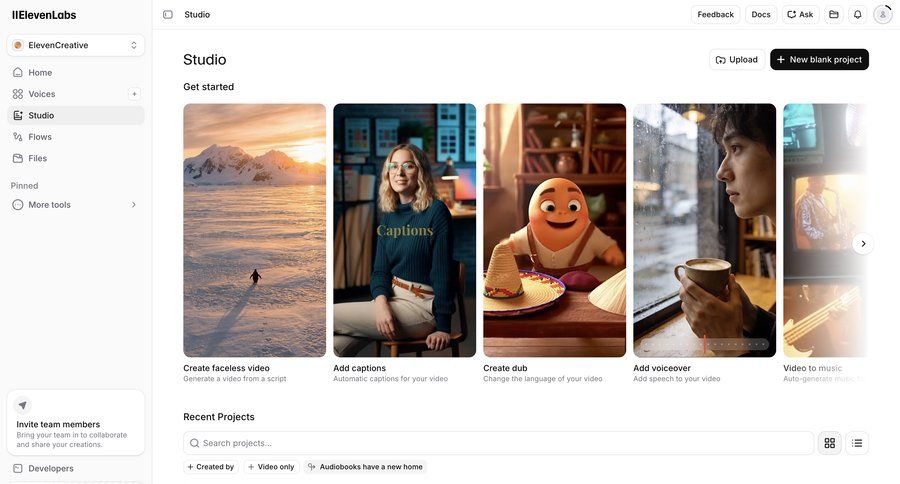Open the folder icon in top bar
The height and width of the screenshot is (484, 900).
[x=834, y=14]
